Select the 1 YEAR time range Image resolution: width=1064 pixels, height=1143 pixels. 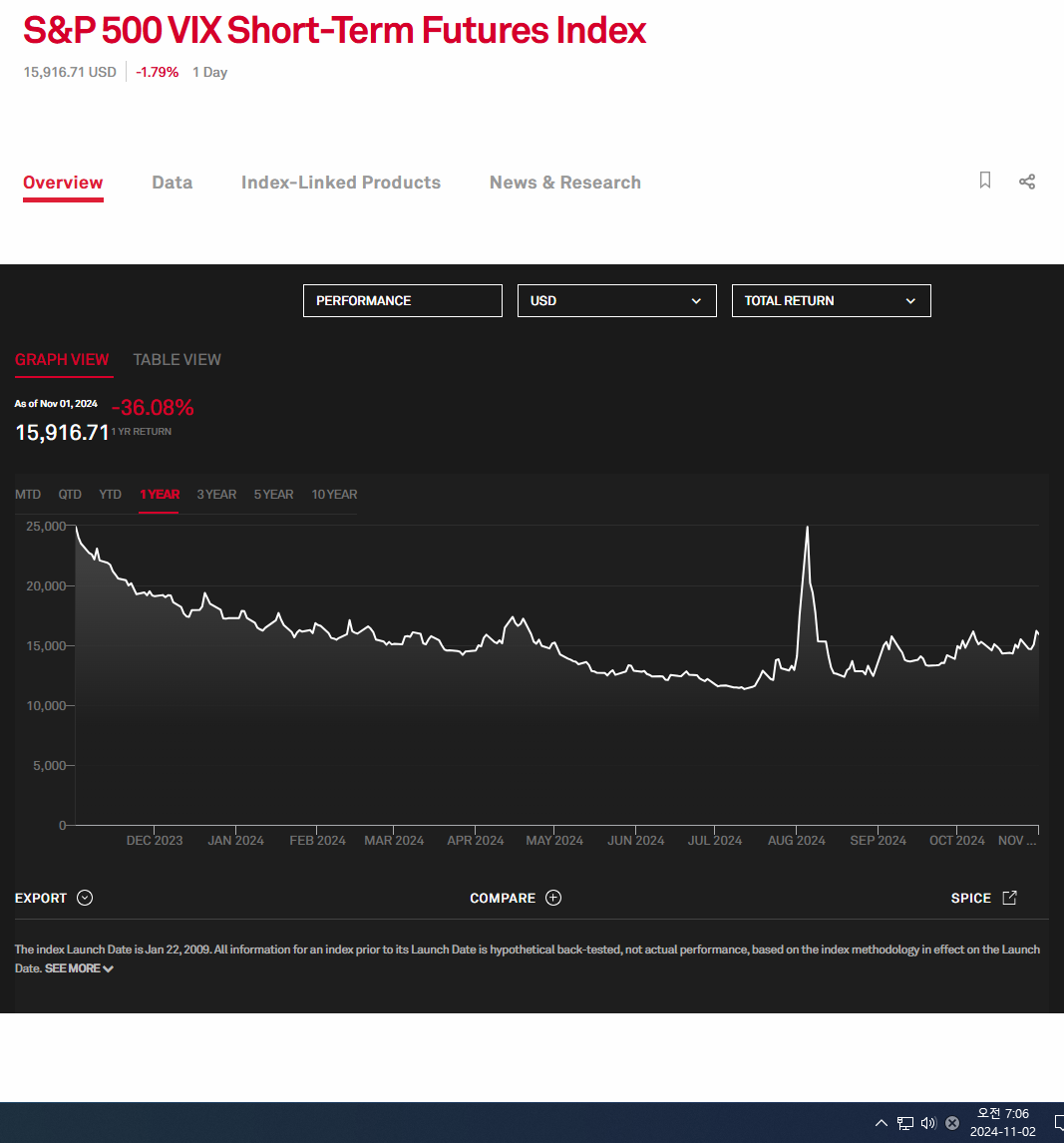[160, 495]
